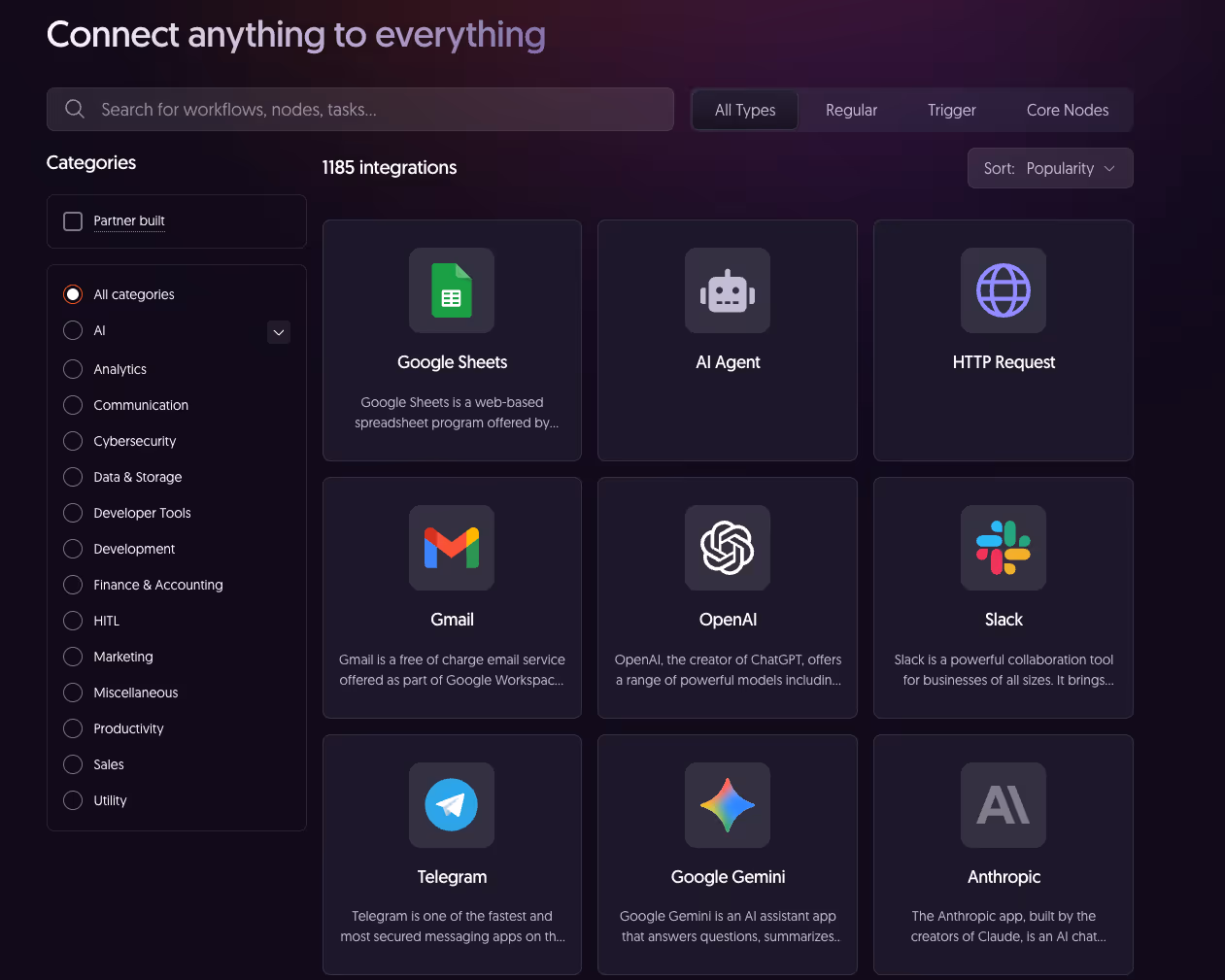
Task: Open the AI Agent title link
Action: (728, 362)
